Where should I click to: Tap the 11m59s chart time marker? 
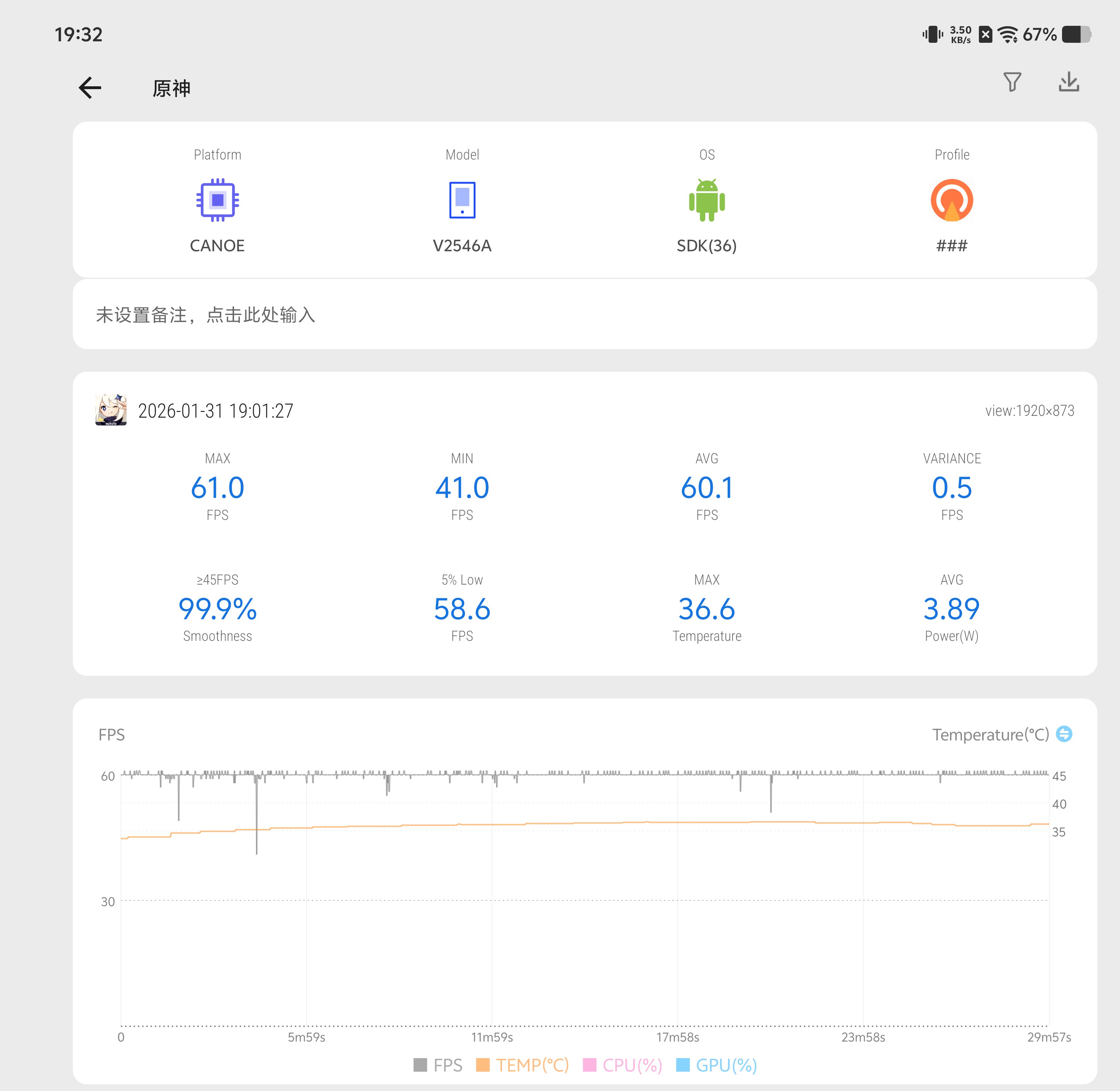[x=491, y=1037]
